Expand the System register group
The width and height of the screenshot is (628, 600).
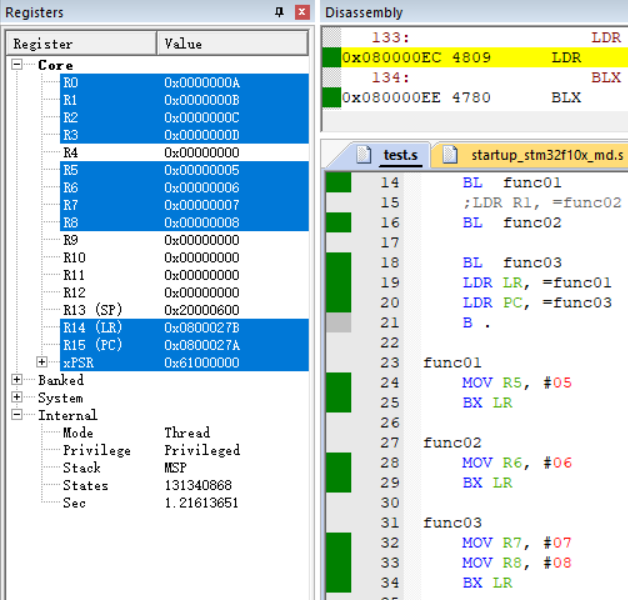[x=16, y=397]
